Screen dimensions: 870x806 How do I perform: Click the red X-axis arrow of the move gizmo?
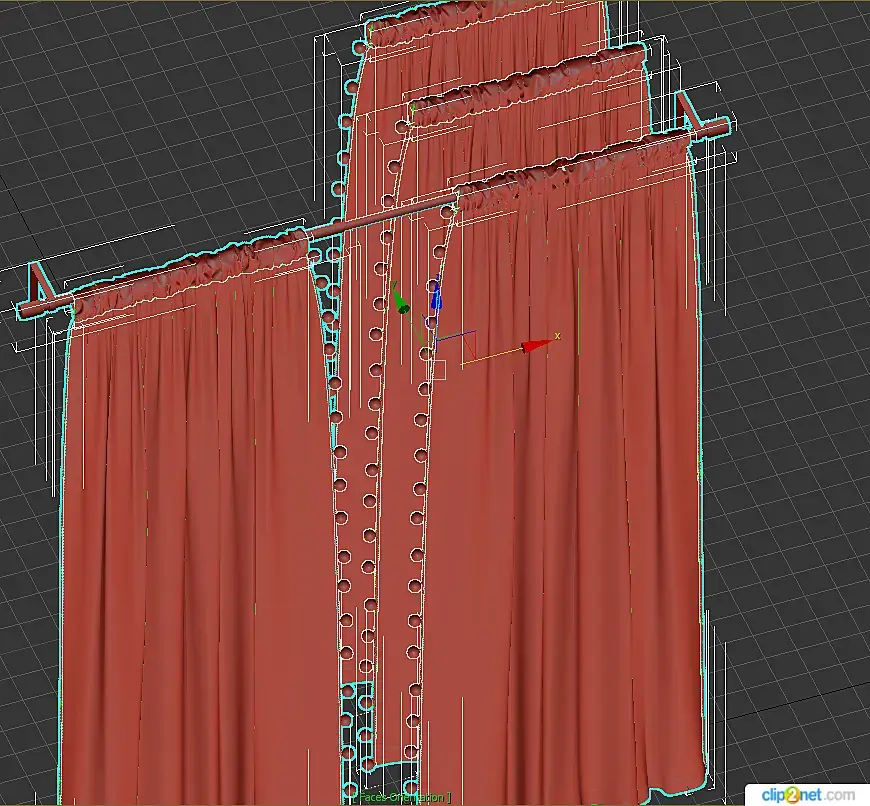[535, 346]
